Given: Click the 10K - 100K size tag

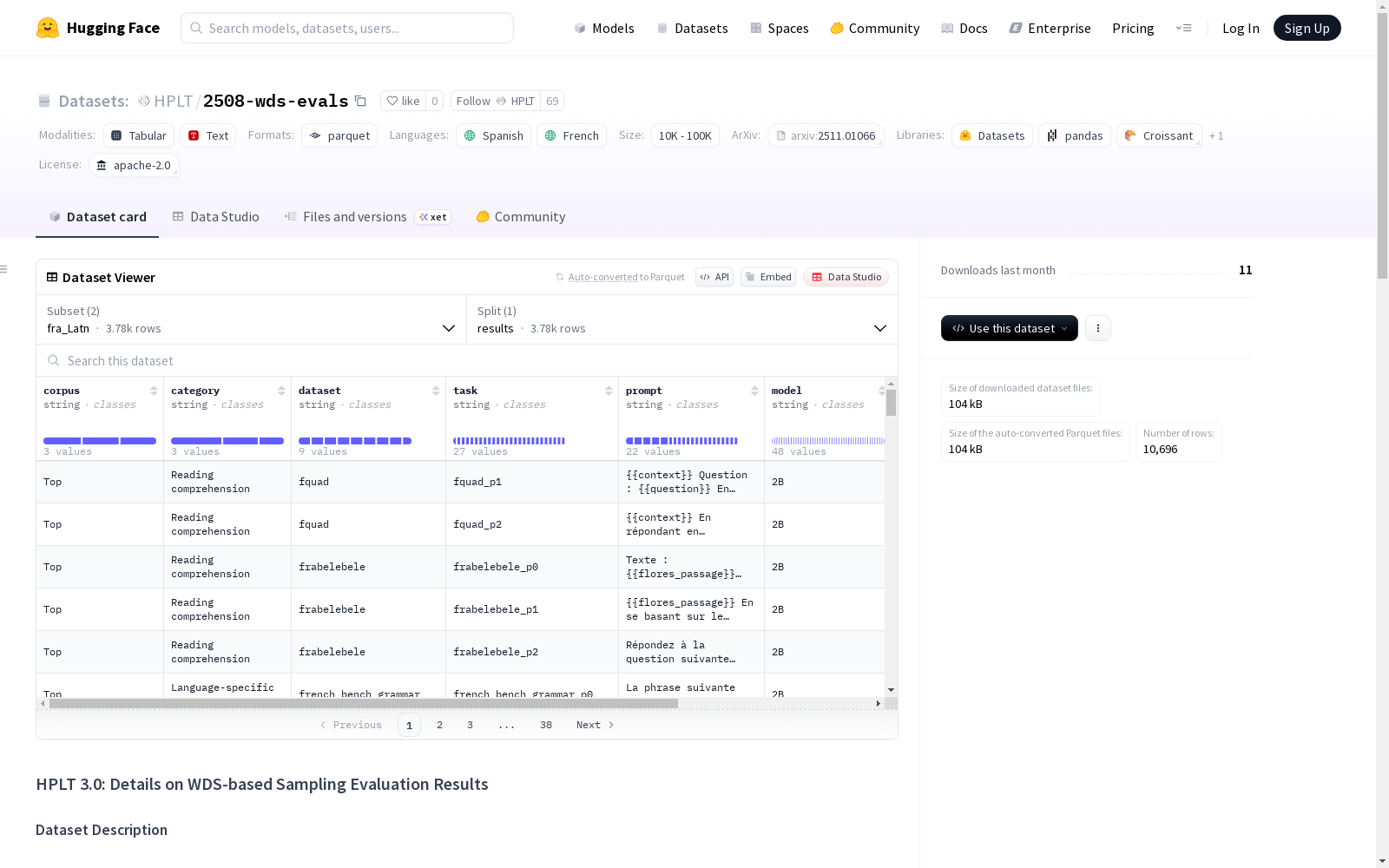Looking at the screenshot, I should pos(685,135).
